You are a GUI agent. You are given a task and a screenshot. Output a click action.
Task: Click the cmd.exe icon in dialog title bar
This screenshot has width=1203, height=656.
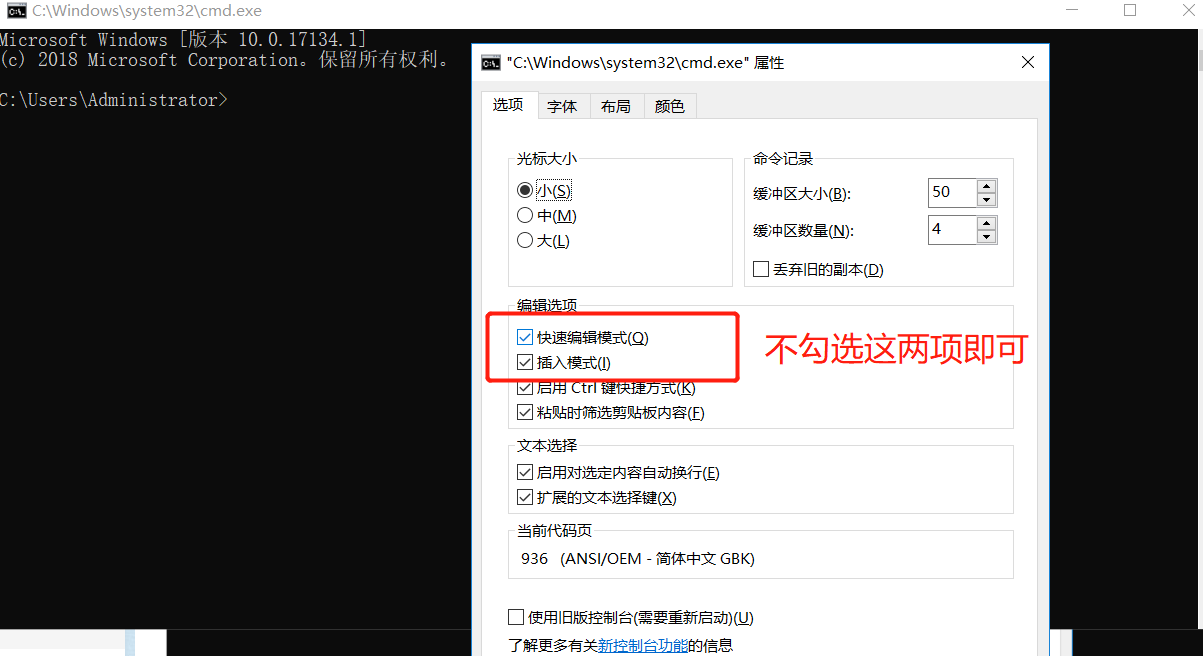[490, 62]
